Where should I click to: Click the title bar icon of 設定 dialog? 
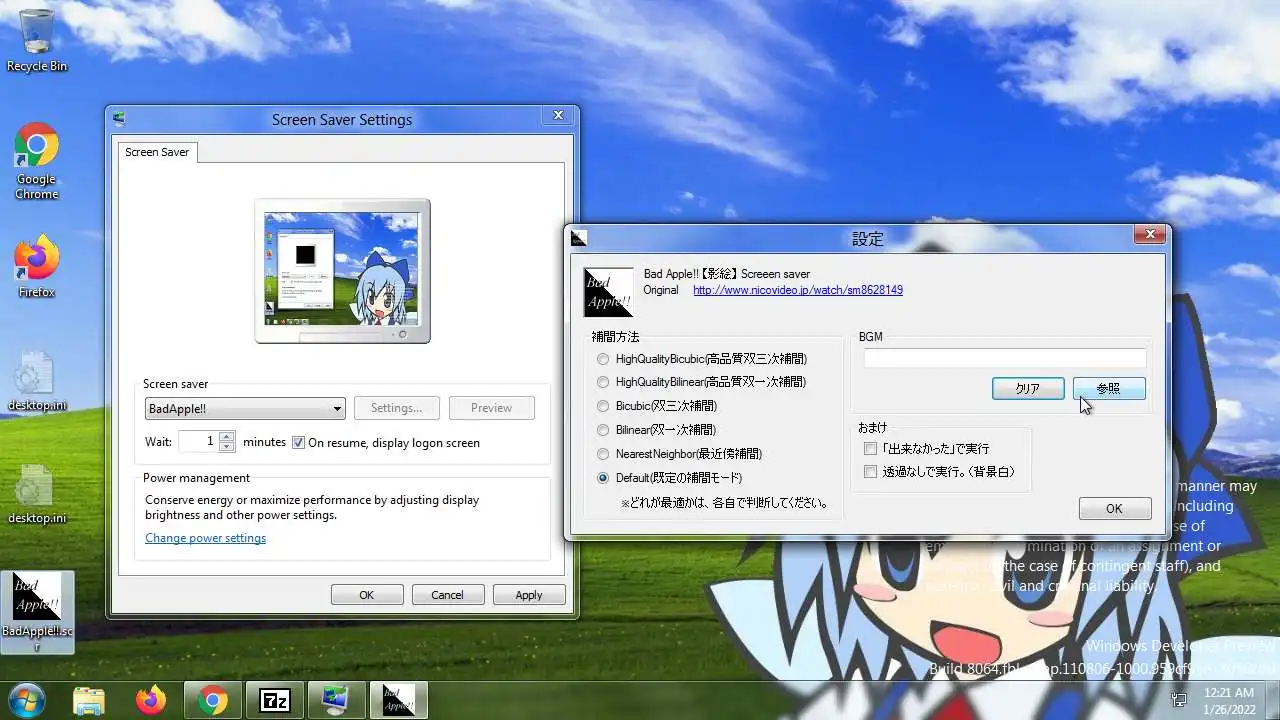click(578, 238)
